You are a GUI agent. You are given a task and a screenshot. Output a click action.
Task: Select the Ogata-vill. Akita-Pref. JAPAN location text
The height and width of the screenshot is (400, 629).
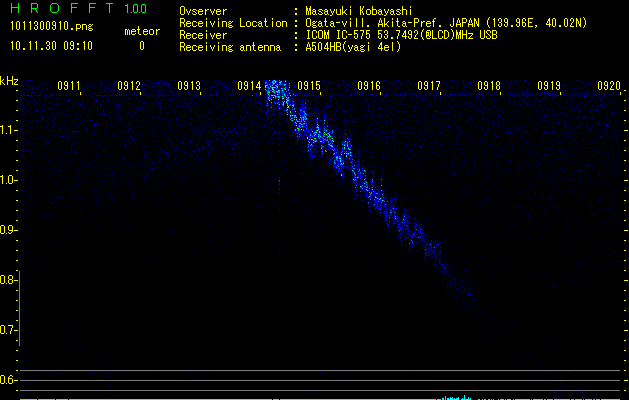pyautogui.click(x=392, y=23)
